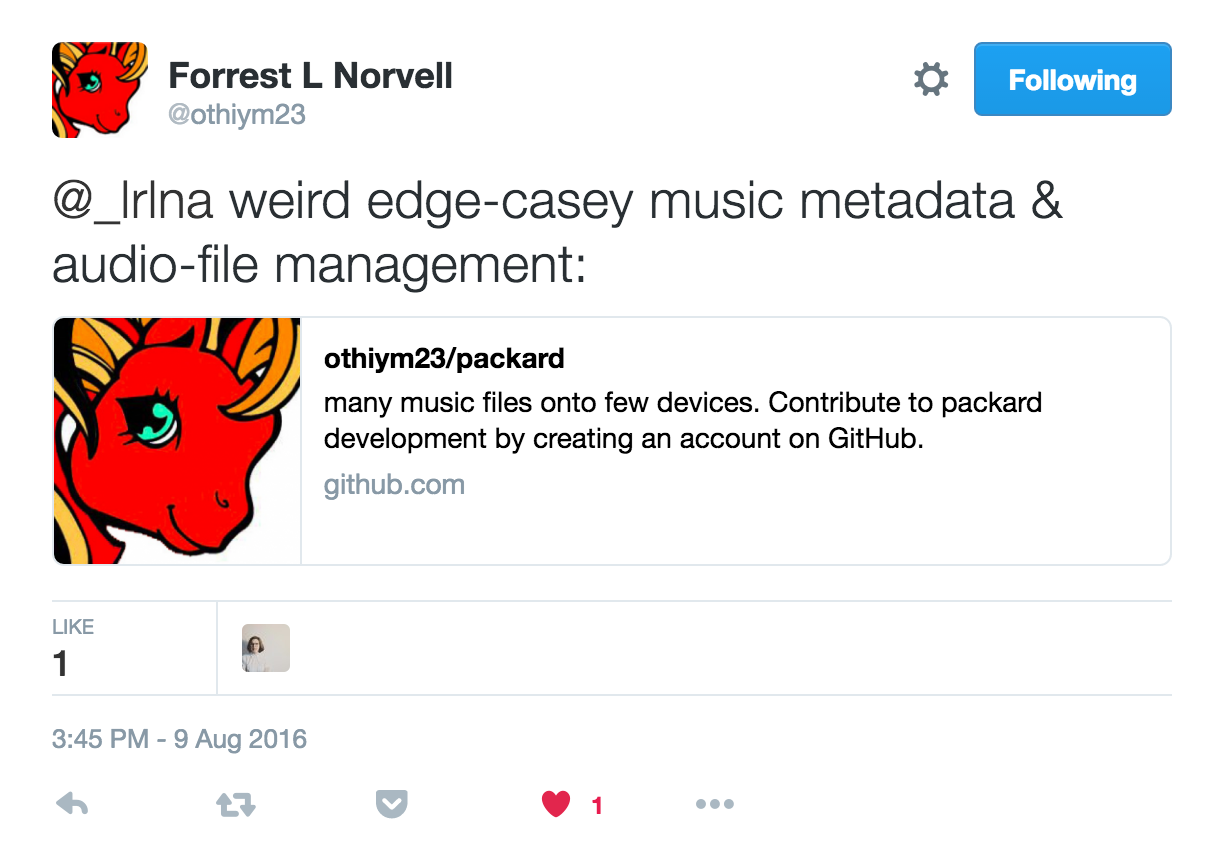The width and height of the screenshot is (1226, 858).
Task: Visit the github.com link in card
Action: click(x=394, y=486)
